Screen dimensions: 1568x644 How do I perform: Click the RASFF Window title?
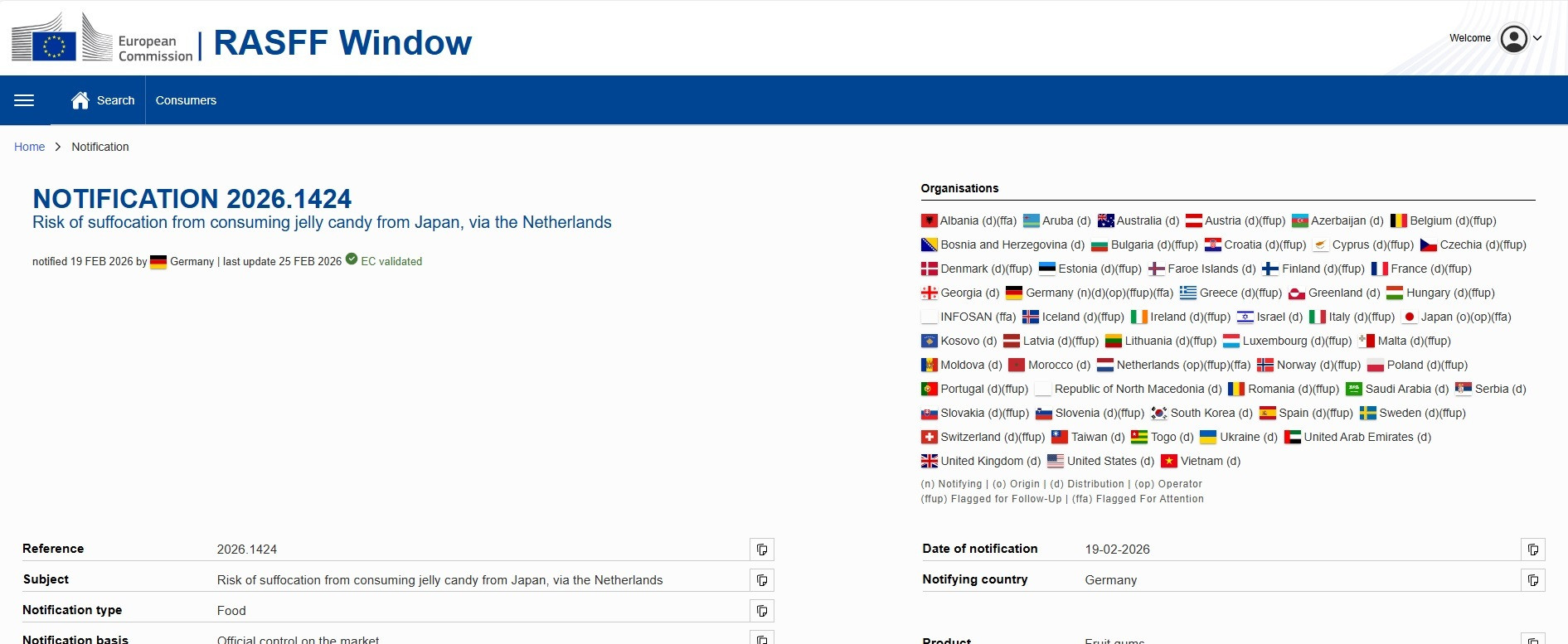(342, 42)
